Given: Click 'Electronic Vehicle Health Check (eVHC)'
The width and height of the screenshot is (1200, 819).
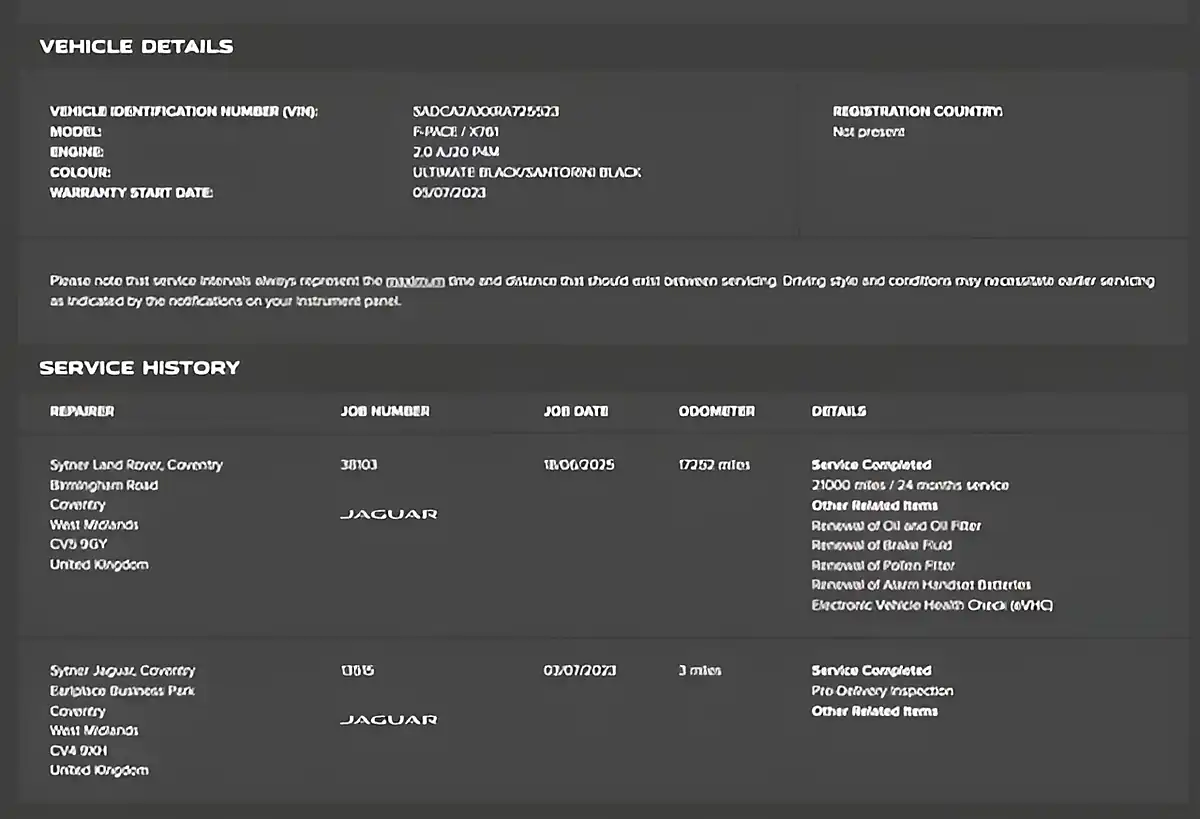Looking at the screenshot, I should click(x=932, y=605).
